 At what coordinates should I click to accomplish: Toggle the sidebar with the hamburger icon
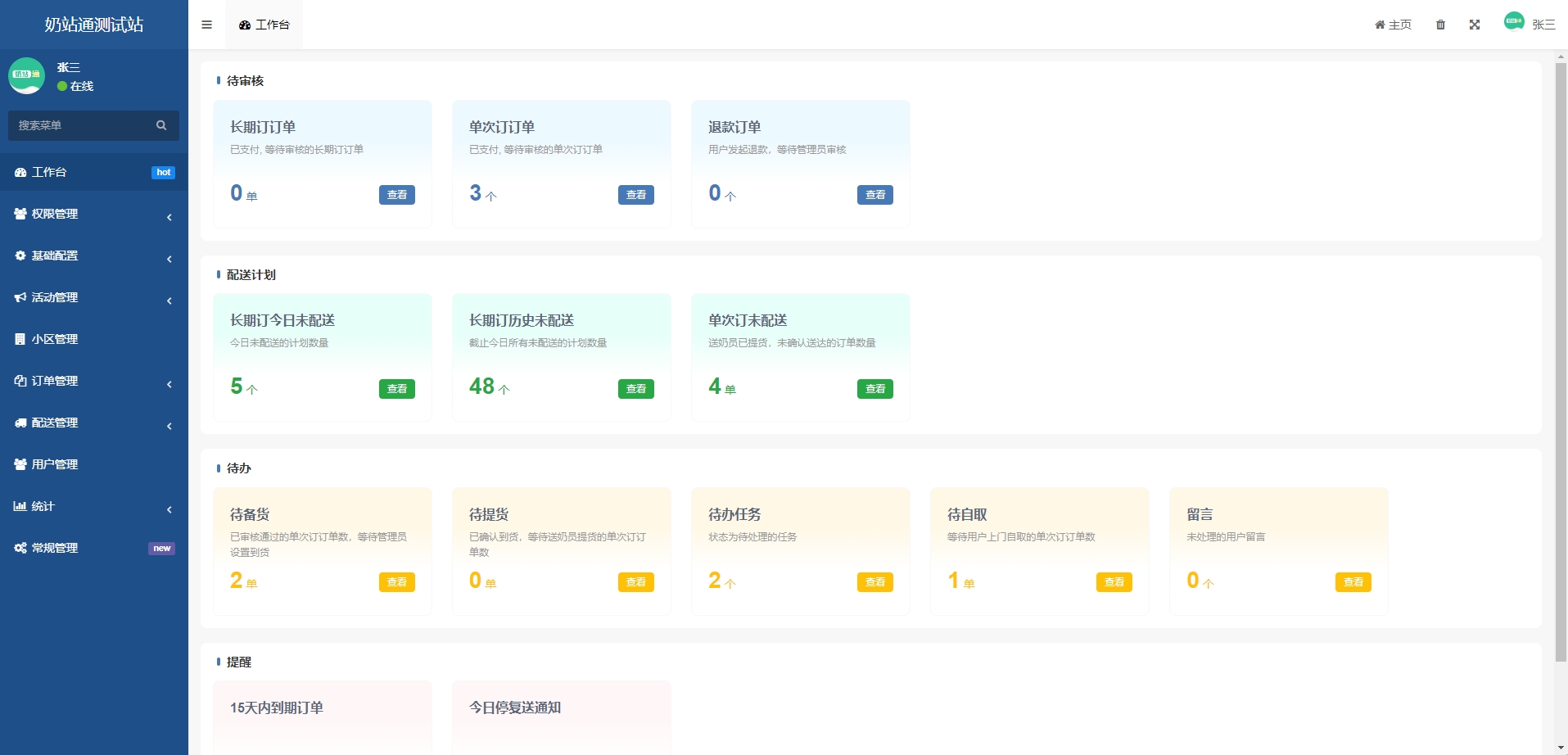coord(206,25)
